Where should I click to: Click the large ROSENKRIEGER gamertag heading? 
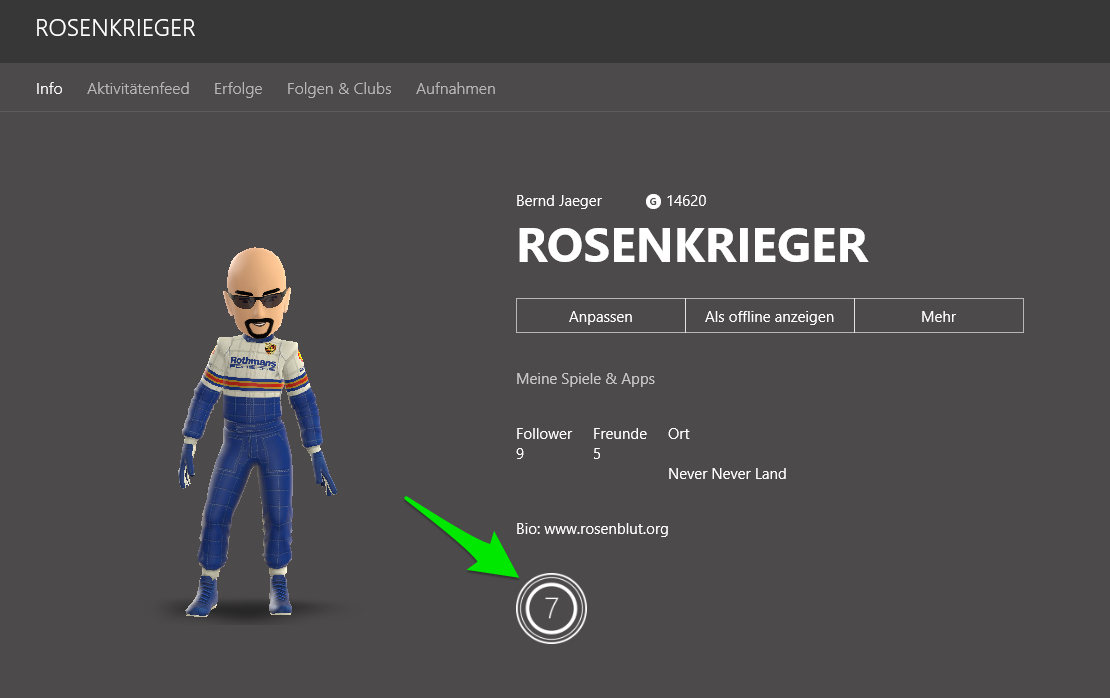point(692,246)
